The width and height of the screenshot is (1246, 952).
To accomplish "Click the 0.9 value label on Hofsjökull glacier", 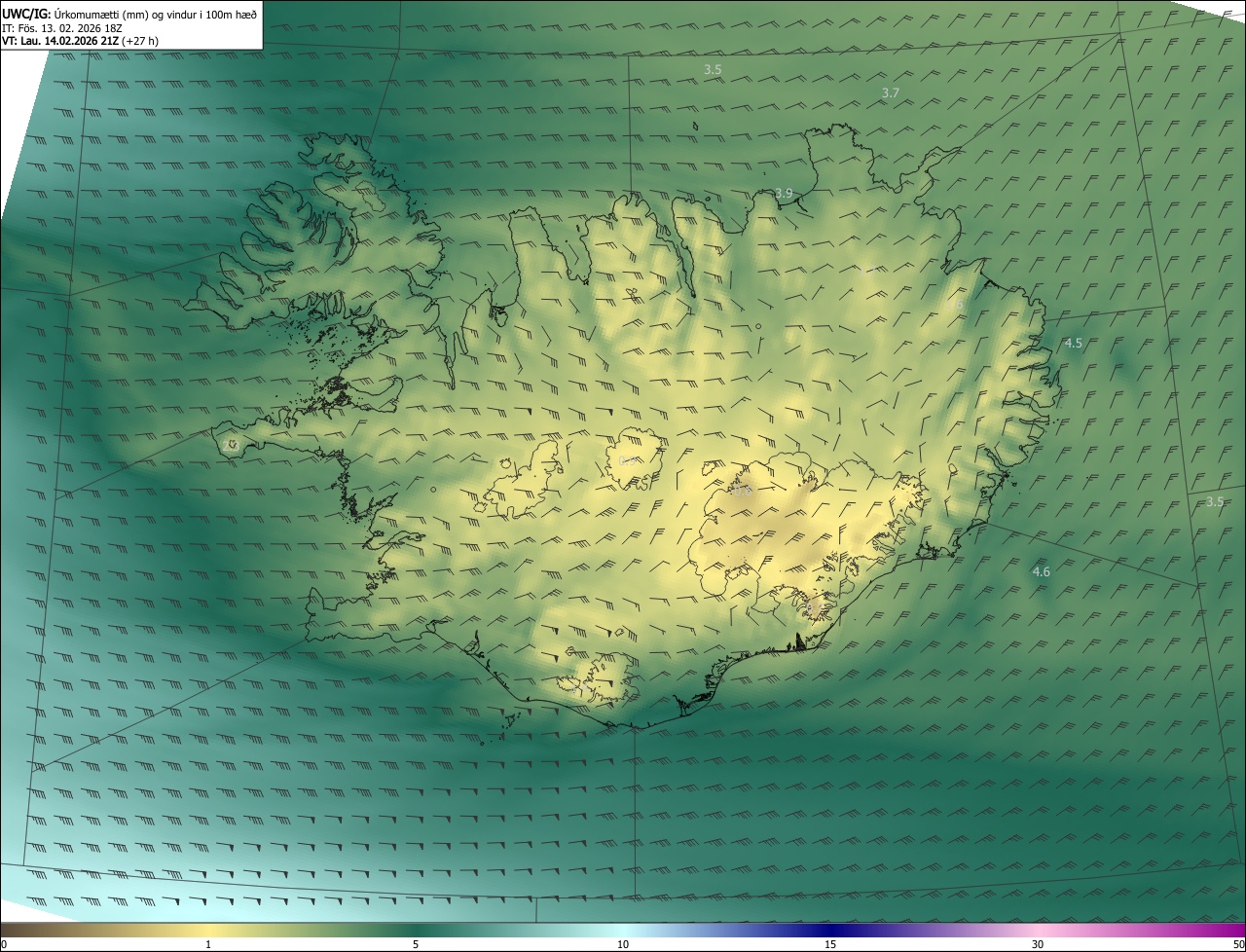I will (628, 460).
